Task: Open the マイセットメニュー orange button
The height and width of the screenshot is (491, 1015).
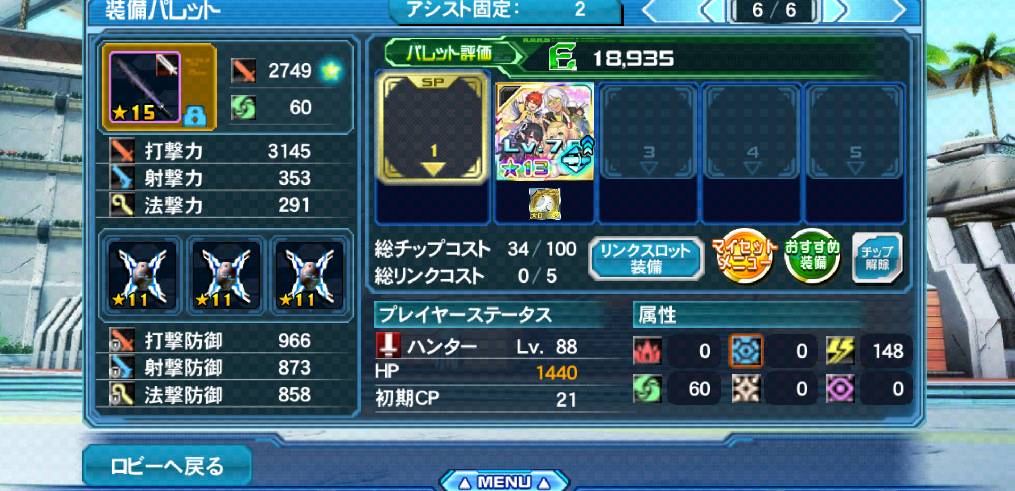Action: point(743,258)
